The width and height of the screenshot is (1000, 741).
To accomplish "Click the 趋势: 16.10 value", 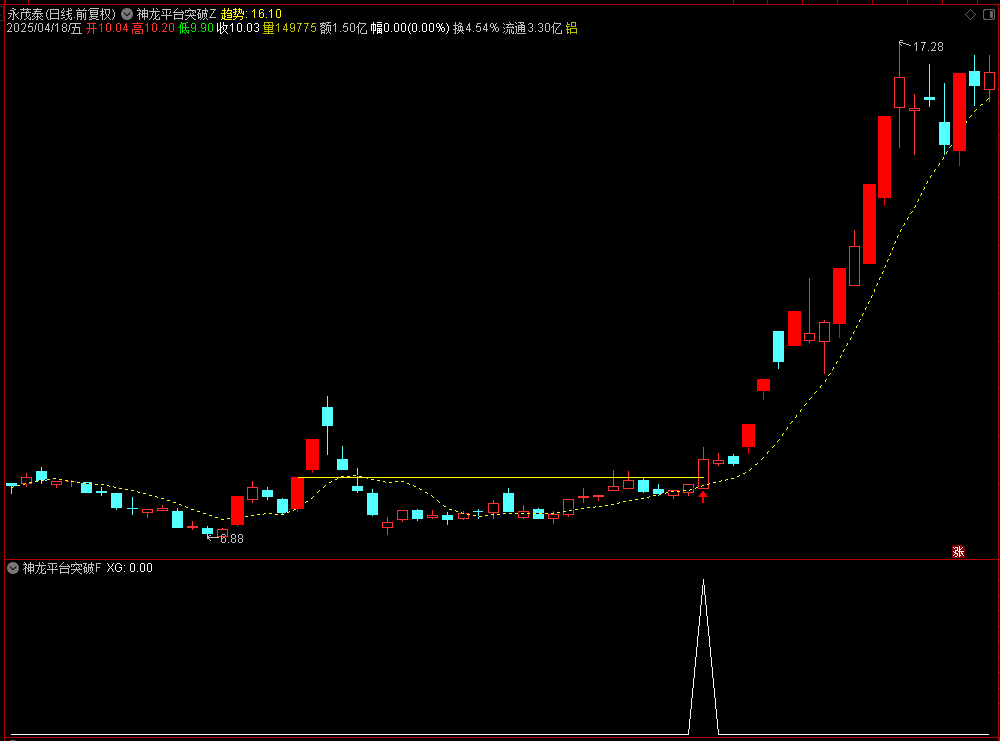I will 251,13.
